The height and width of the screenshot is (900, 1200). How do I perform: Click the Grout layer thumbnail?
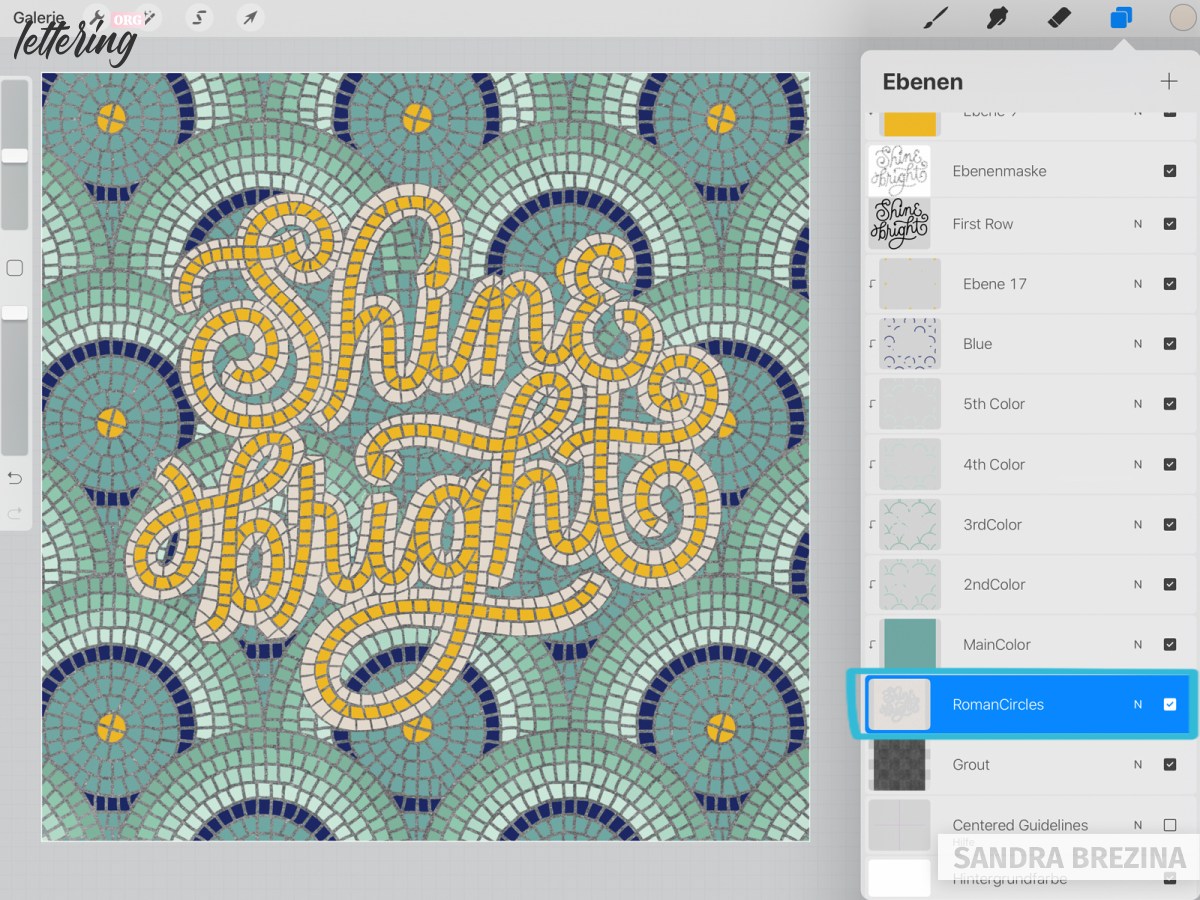click(899, 764)
